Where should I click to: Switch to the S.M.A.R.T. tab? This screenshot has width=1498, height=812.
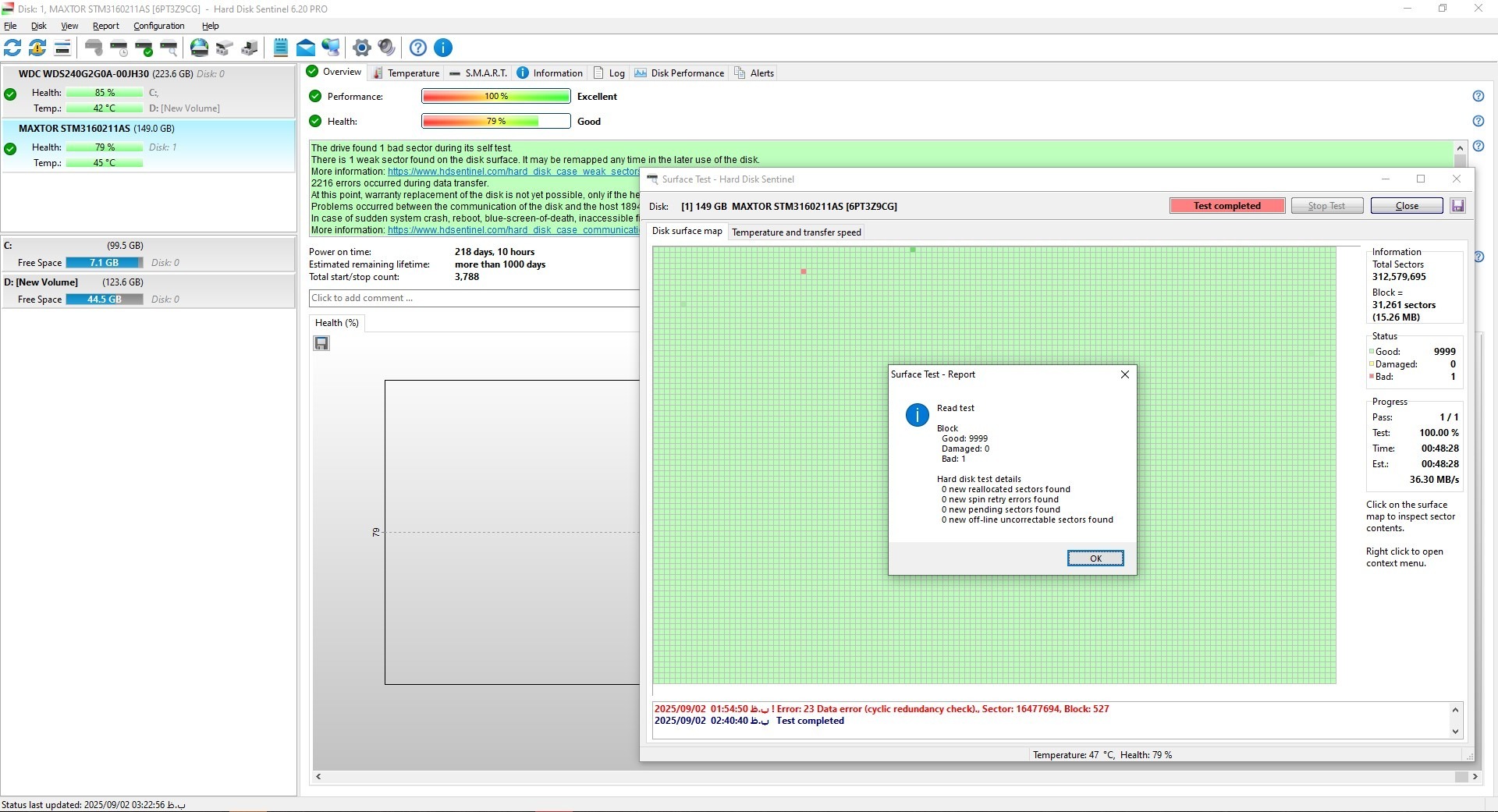coord(478,73)
